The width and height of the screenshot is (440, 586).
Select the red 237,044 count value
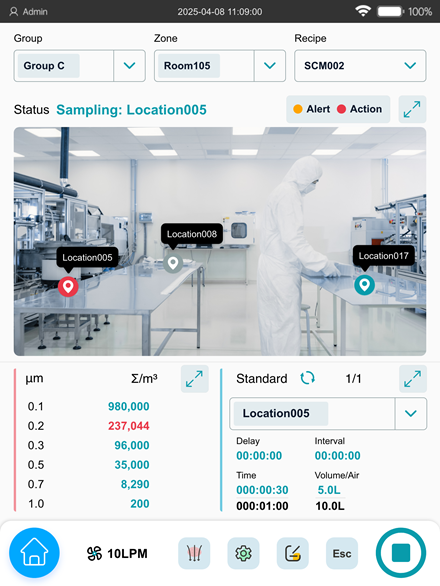click(129, 426)
